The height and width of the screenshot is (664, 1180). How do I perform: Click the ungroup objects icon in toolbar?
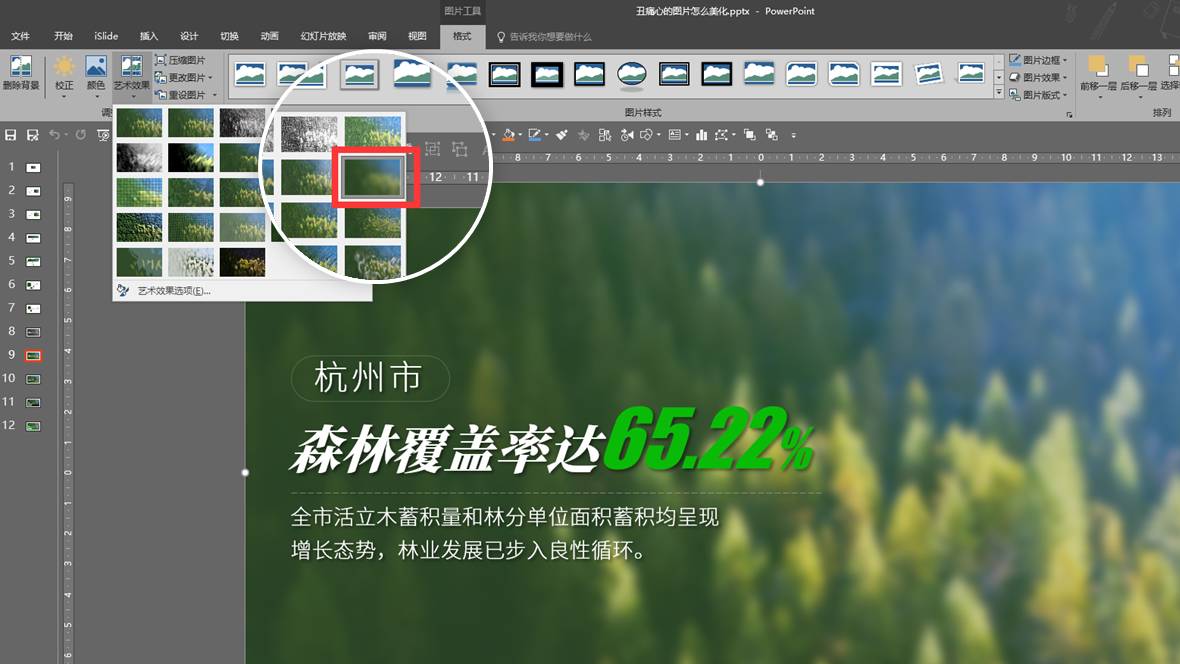coord(771,135)
